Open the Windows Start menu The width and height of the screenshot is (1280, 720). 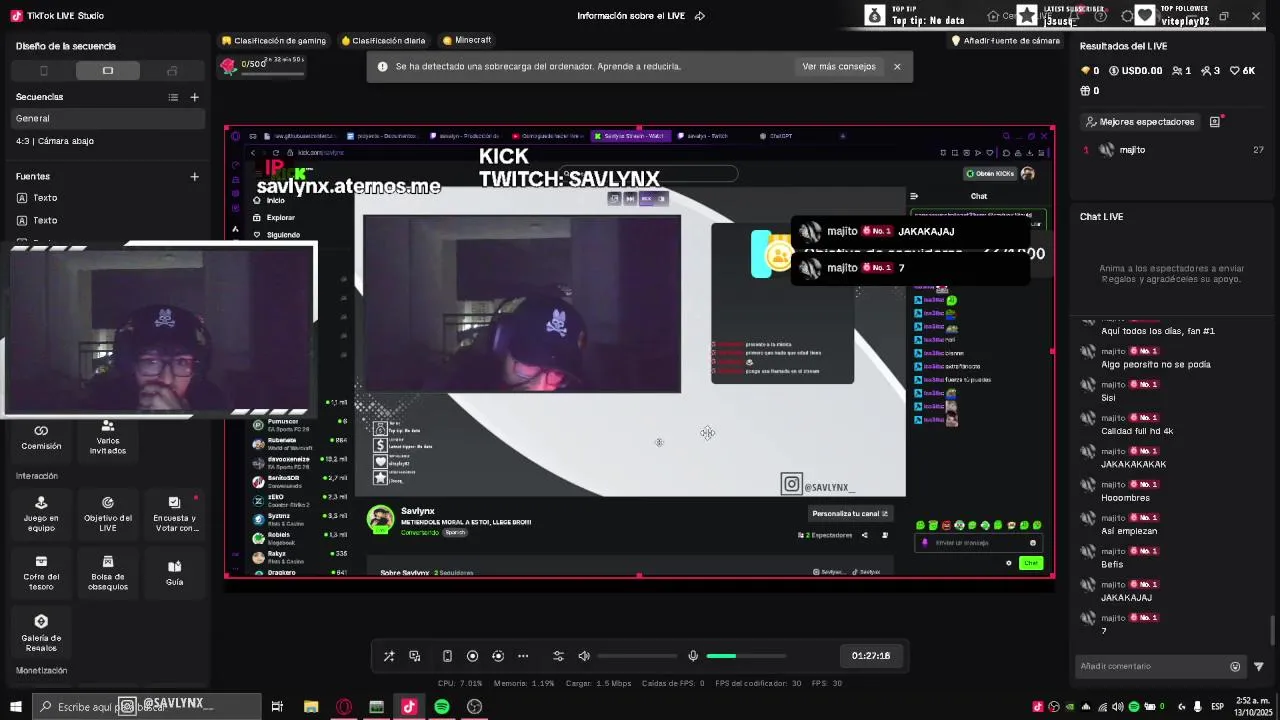click(x=15, y=707)
